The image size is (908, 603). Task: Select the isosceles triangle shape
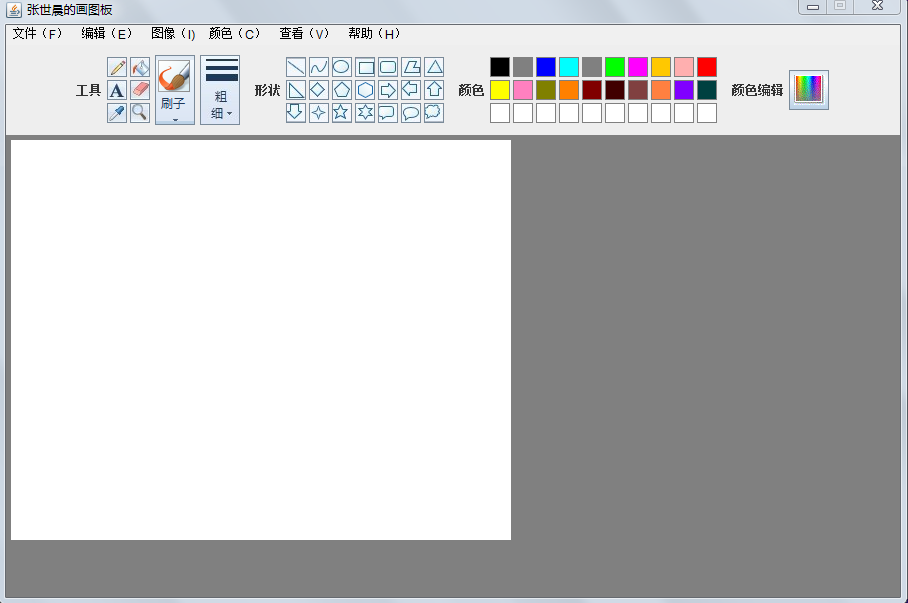pyautogui.click(x=434, y=67)
